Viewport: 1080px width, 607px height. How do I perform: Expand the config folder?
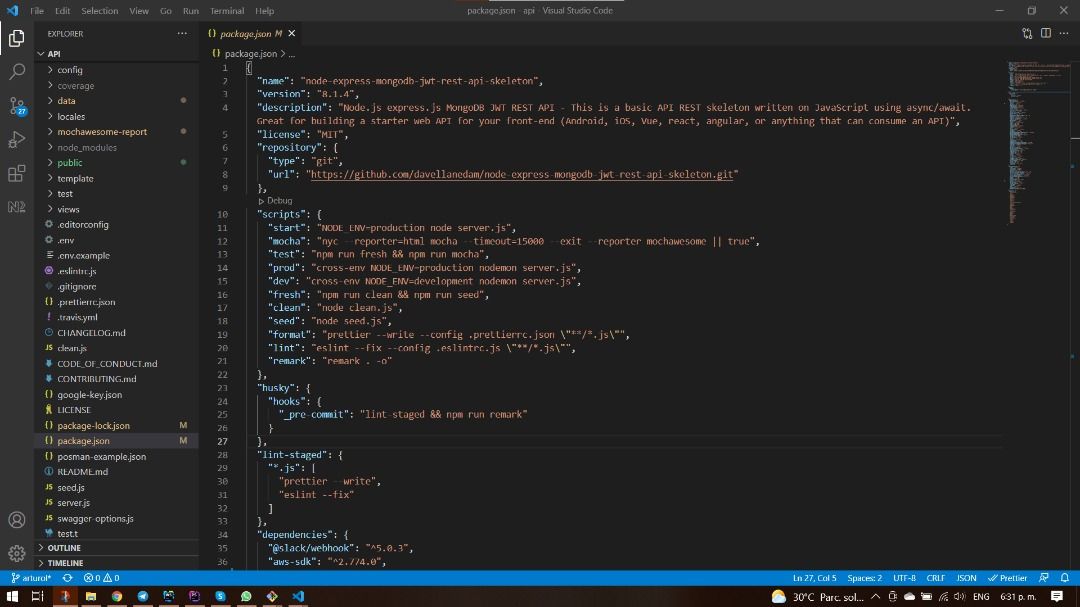pyautogui.click(x=117, y=70)
